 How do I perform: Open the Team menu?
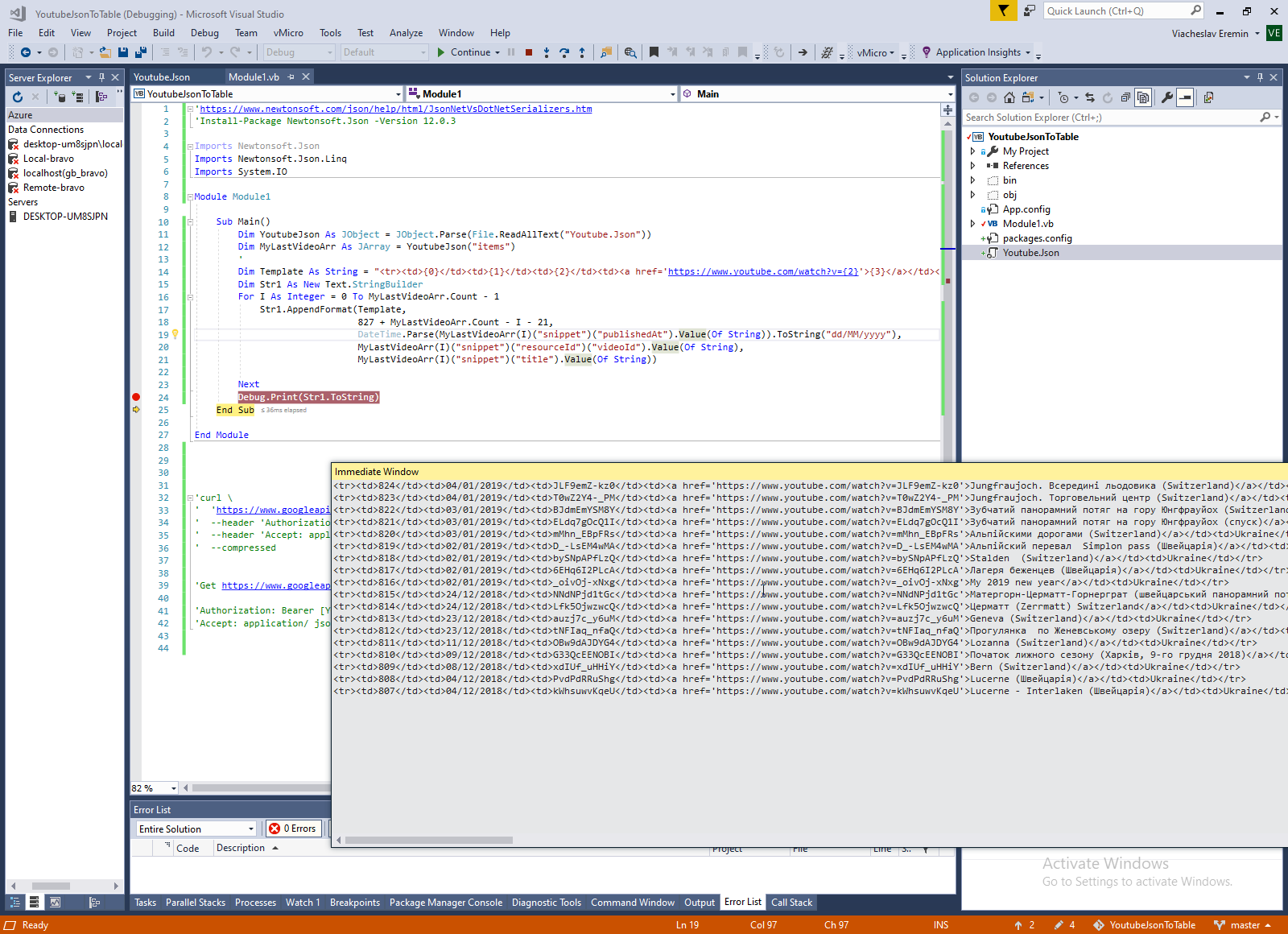click(x=246, y=33)
